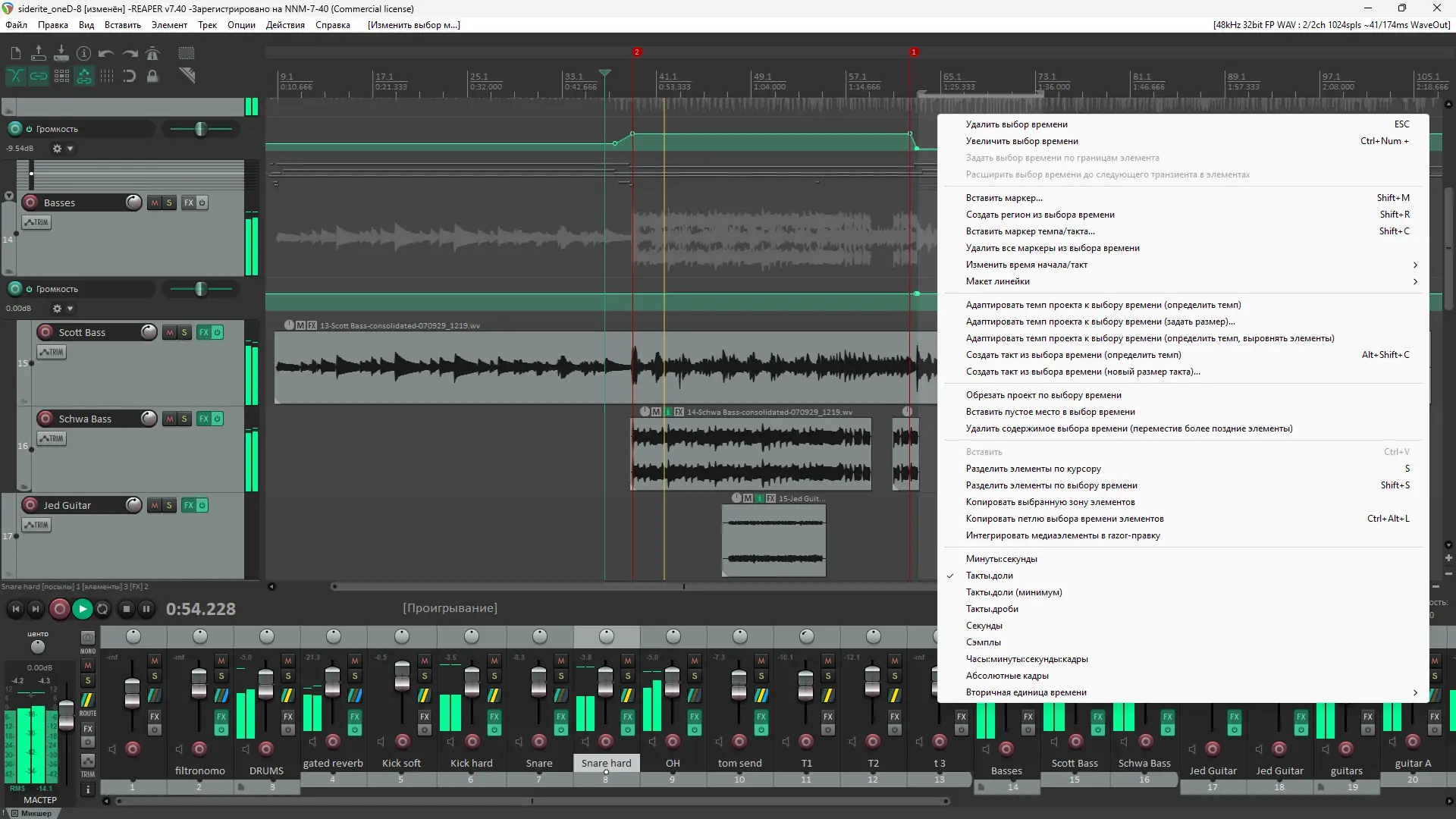Open the 'Элемент' menu

pos(168,25)
